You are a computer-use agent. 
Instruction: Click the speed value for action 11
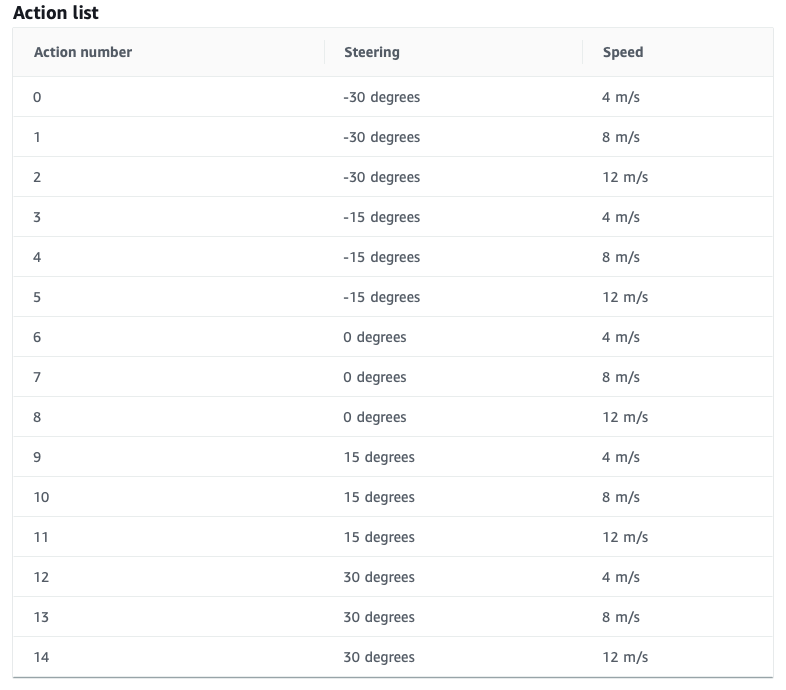click(625, 537)
